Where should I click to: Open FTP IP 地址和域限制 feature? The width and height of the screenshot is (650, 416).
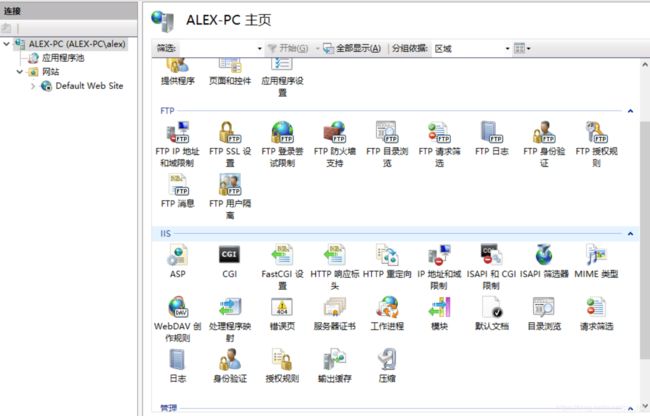coord(177,144)
